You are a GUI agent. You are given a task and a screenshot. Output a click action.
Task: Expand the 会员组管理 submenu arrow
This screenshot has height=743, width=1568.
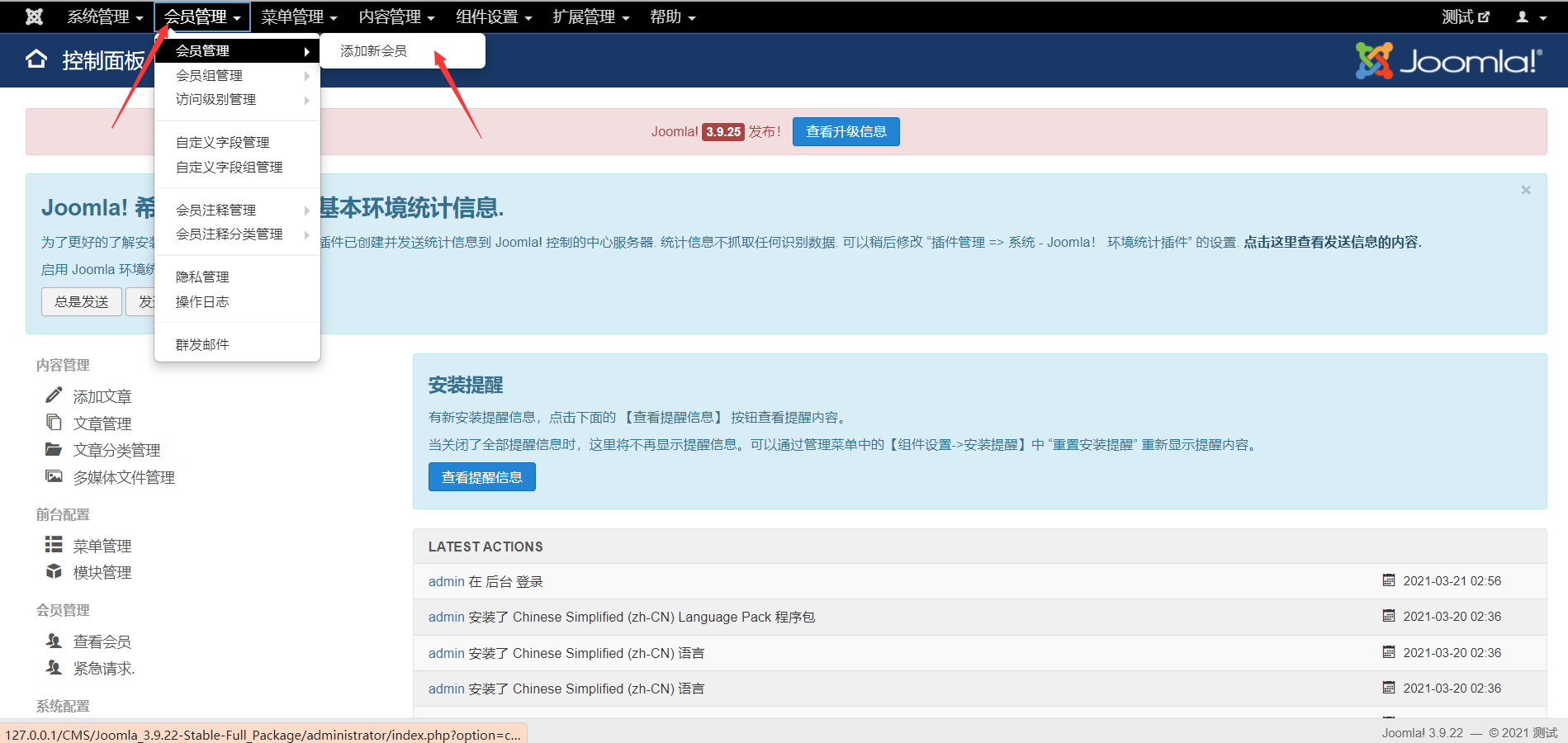click(x=308, y=75)
